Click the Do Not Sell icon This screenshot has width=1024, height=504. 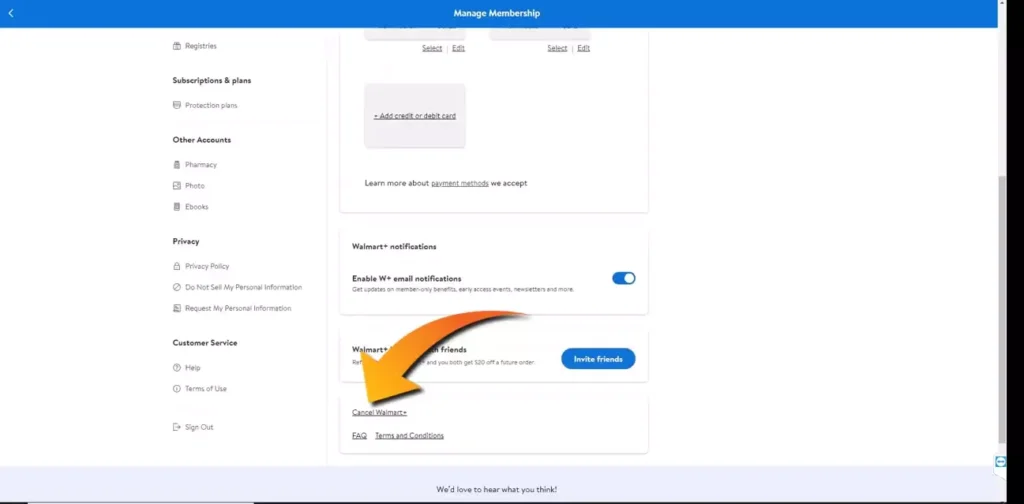(x=176, y=287)
